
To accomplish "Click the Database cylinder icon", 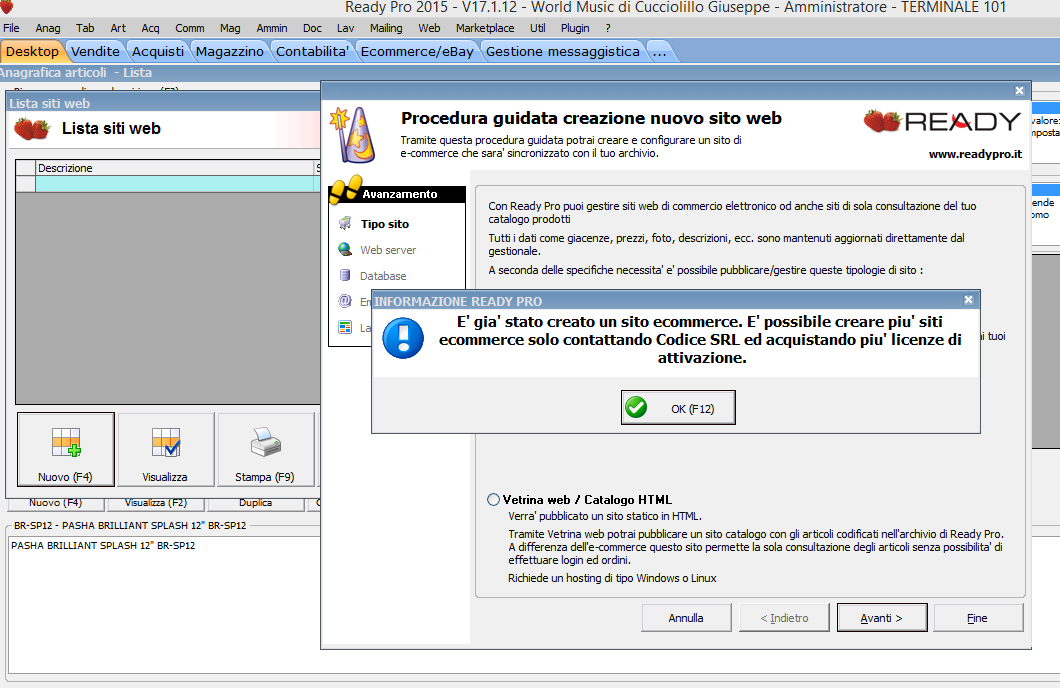I will click(345, 275).
